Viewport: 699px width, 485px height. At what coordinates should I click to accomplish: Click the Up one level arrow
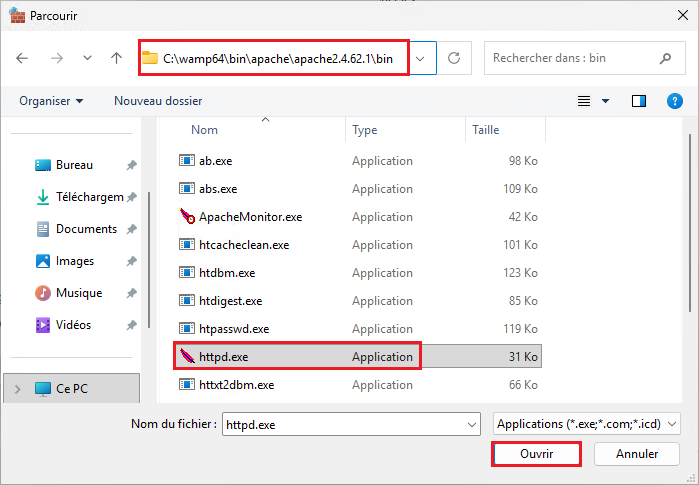(116, 59)
